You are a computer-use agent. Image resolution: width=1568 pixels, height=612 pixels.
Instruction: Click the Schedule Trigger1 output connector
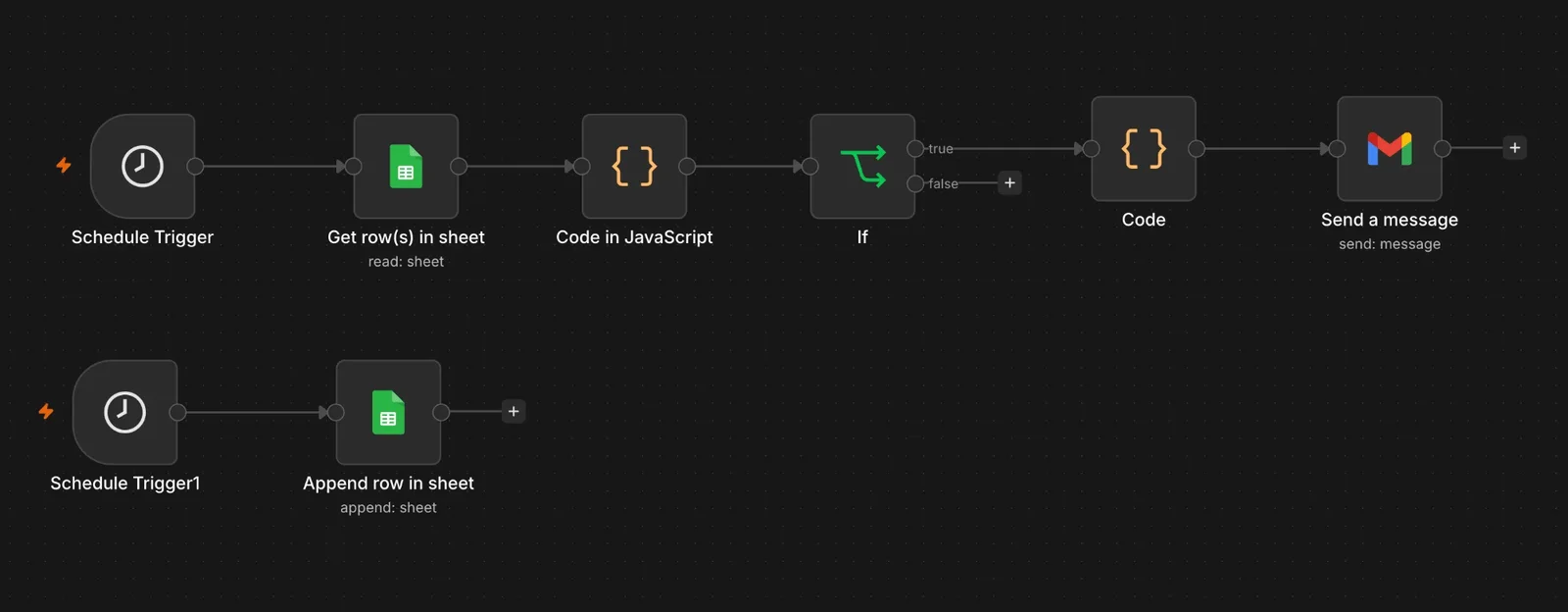tap(177, 412)
